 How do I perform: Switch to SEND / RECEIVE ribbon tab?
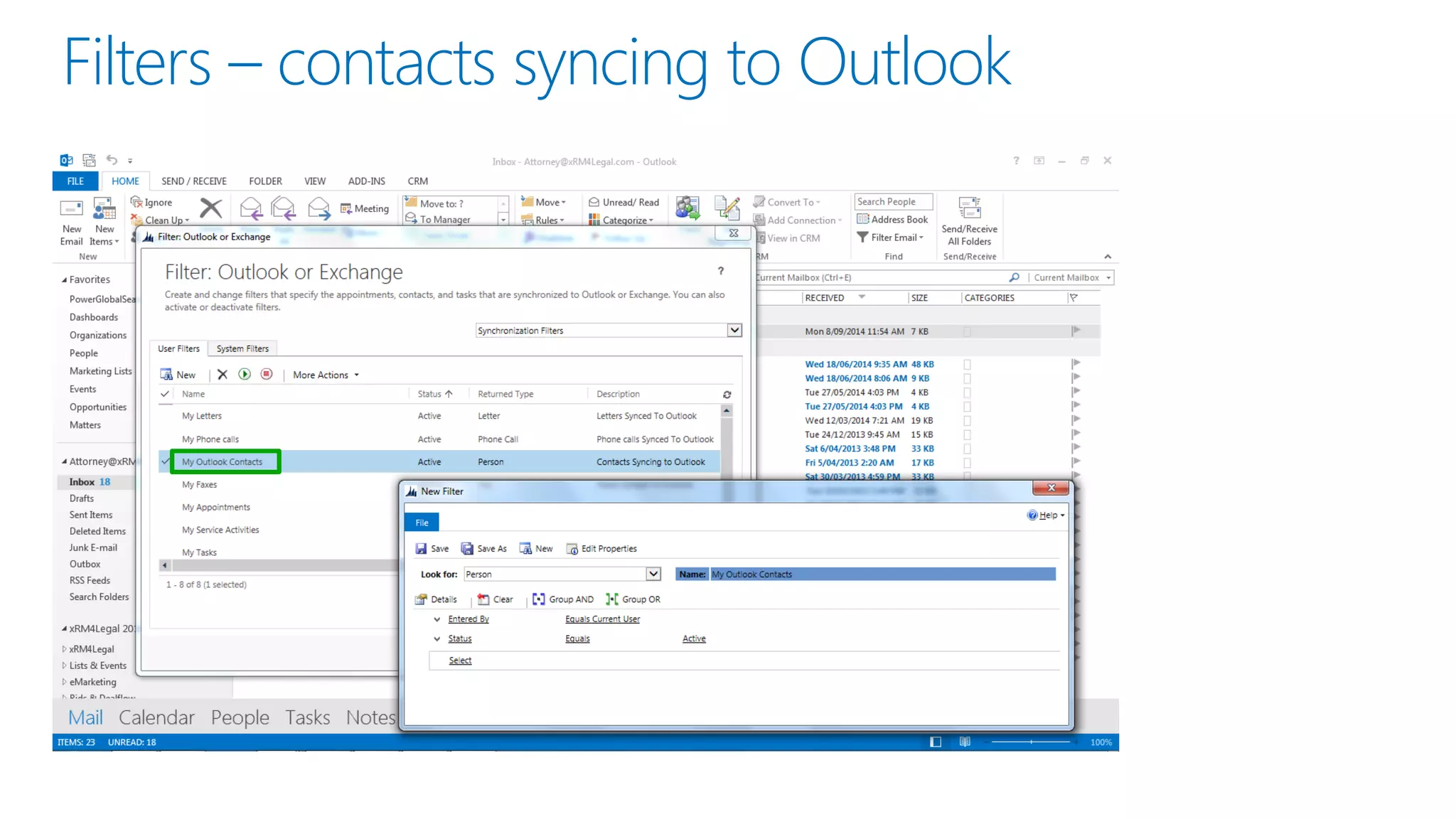(x=193, y=181)
